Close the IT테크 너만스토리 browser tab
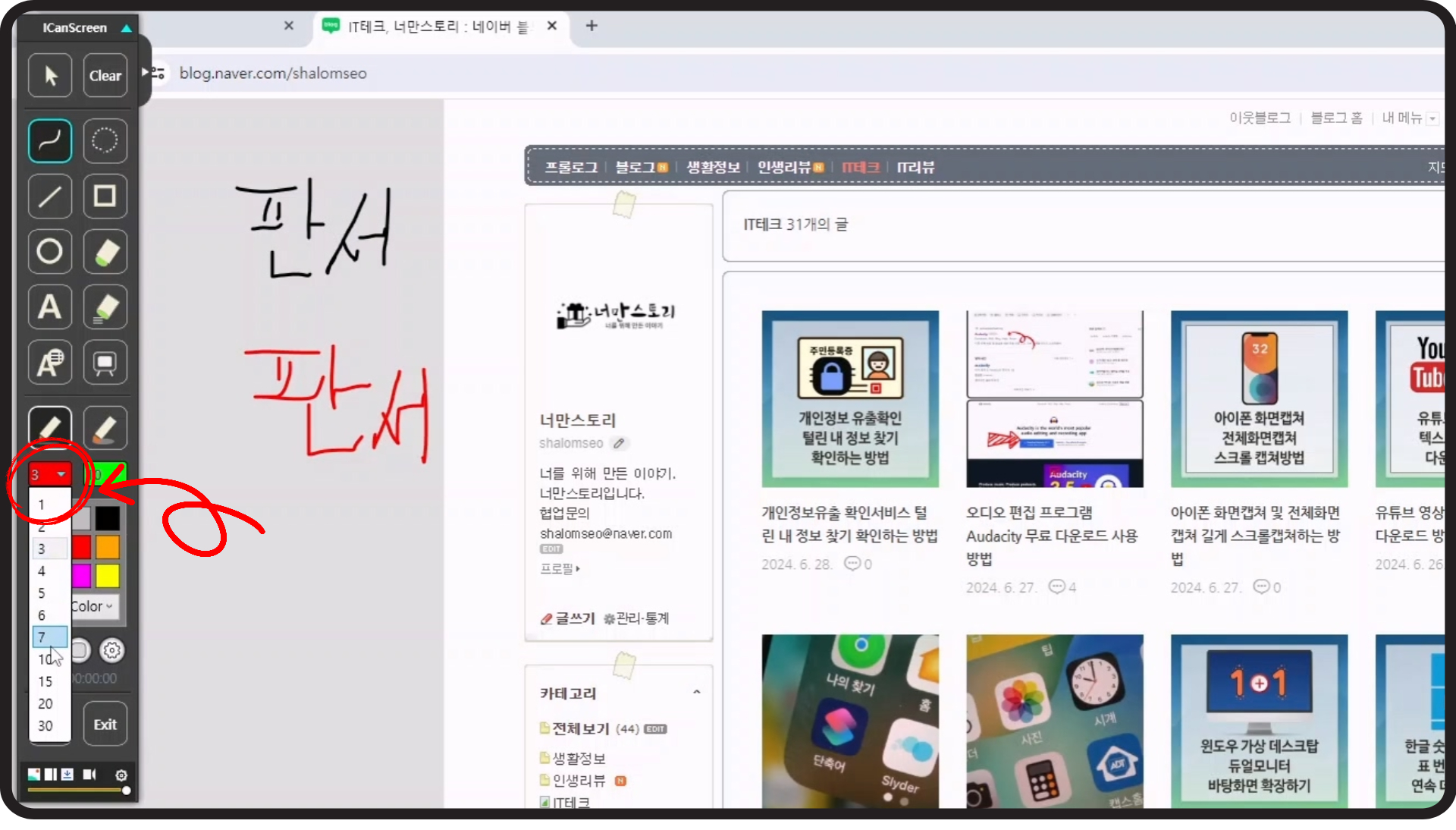 tap(552, 26)
